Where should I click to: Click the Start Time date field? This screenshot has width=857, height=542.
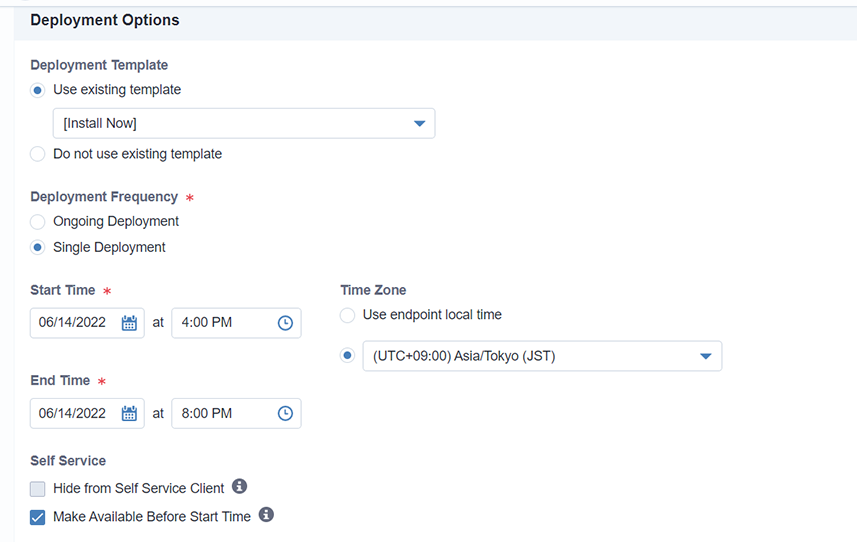coord(74,323)
